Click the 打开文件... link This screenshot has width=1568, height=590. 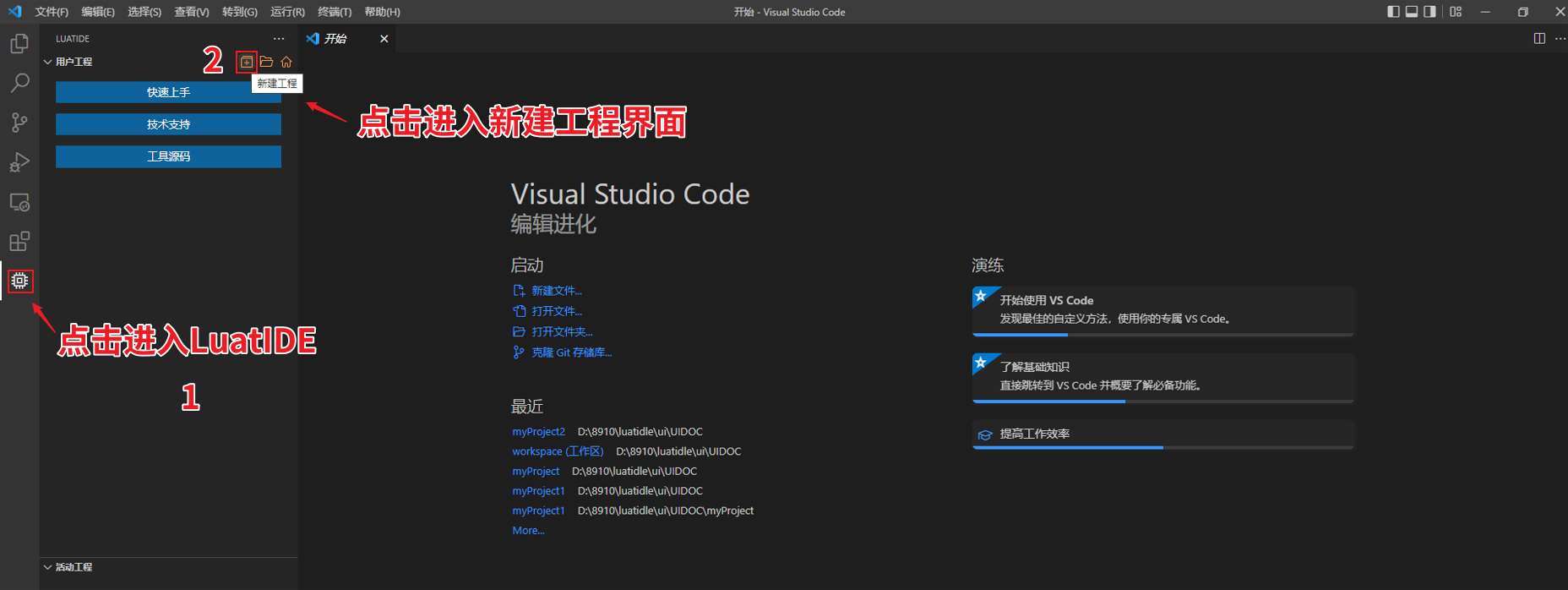click(557, 311)
